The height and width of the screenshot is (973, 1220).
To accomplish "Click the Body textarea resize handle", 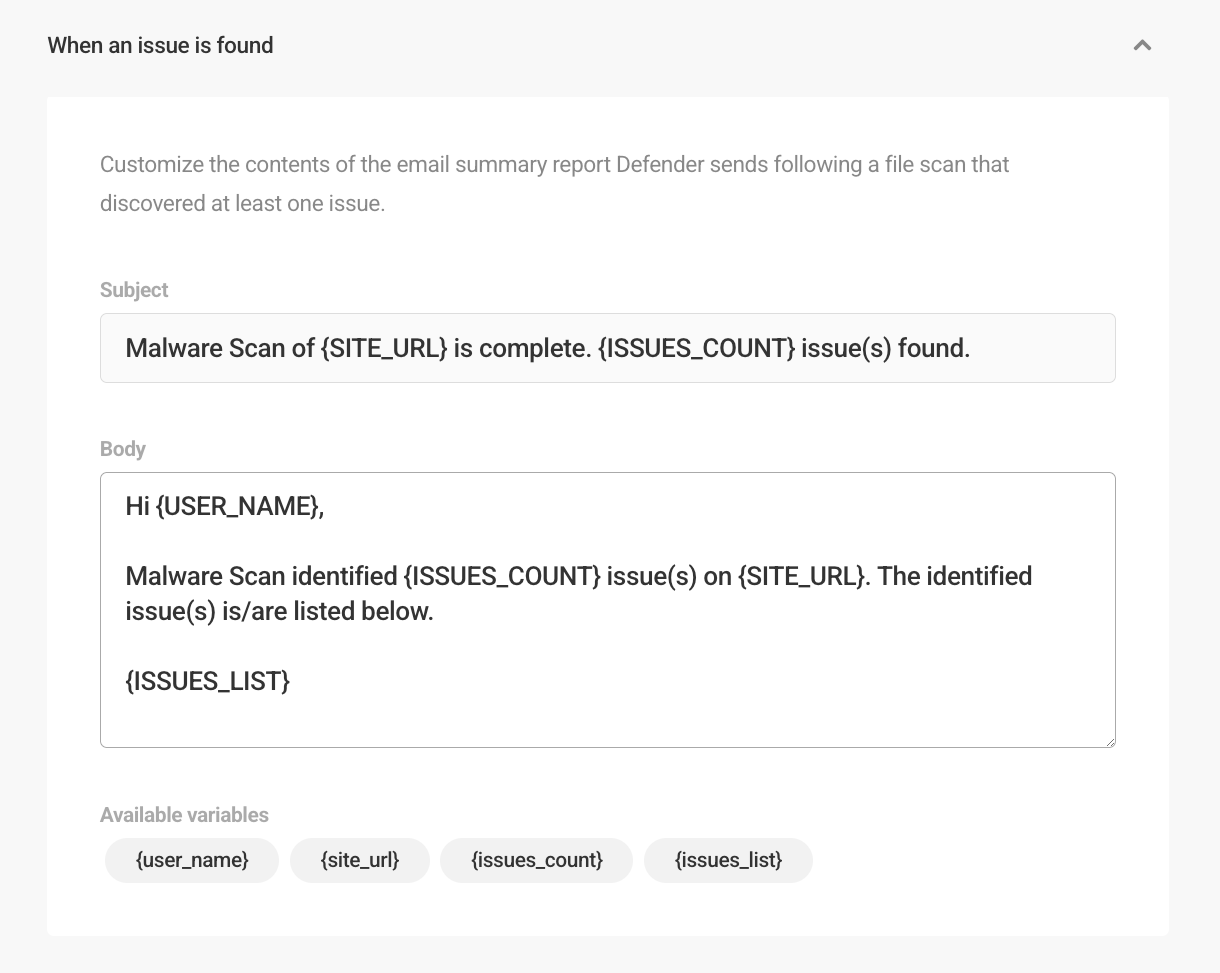I will point(1110,743).
